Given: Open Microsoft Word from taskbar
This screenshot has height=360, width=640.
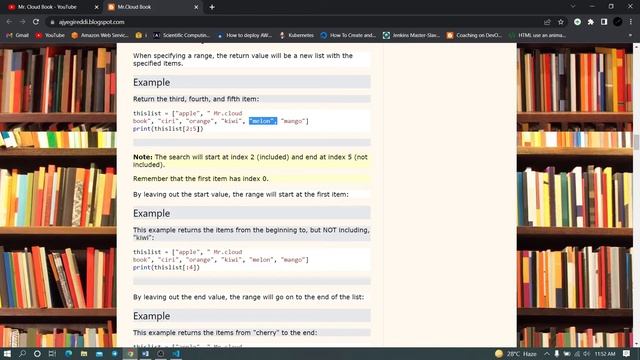Looking at the screenshot, I should click(x=145, y=353).
